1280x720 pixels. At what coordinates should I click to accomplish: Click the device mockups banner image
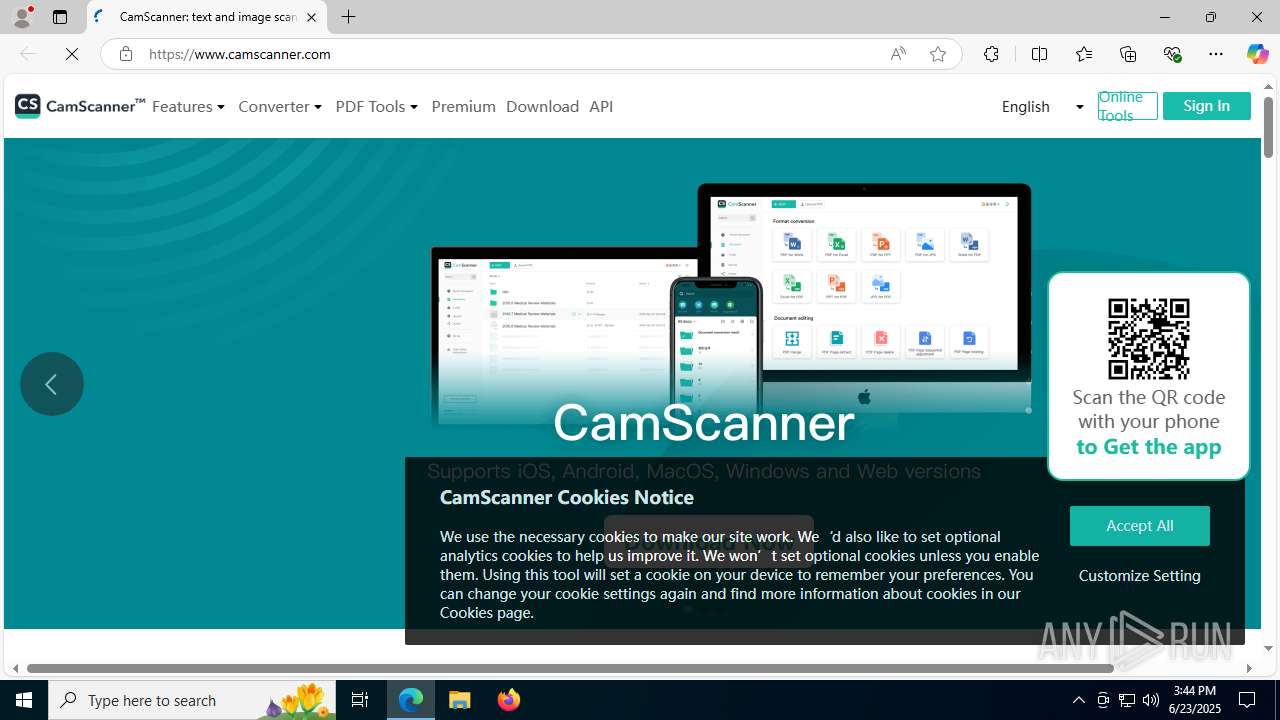(x=732, y=305)
